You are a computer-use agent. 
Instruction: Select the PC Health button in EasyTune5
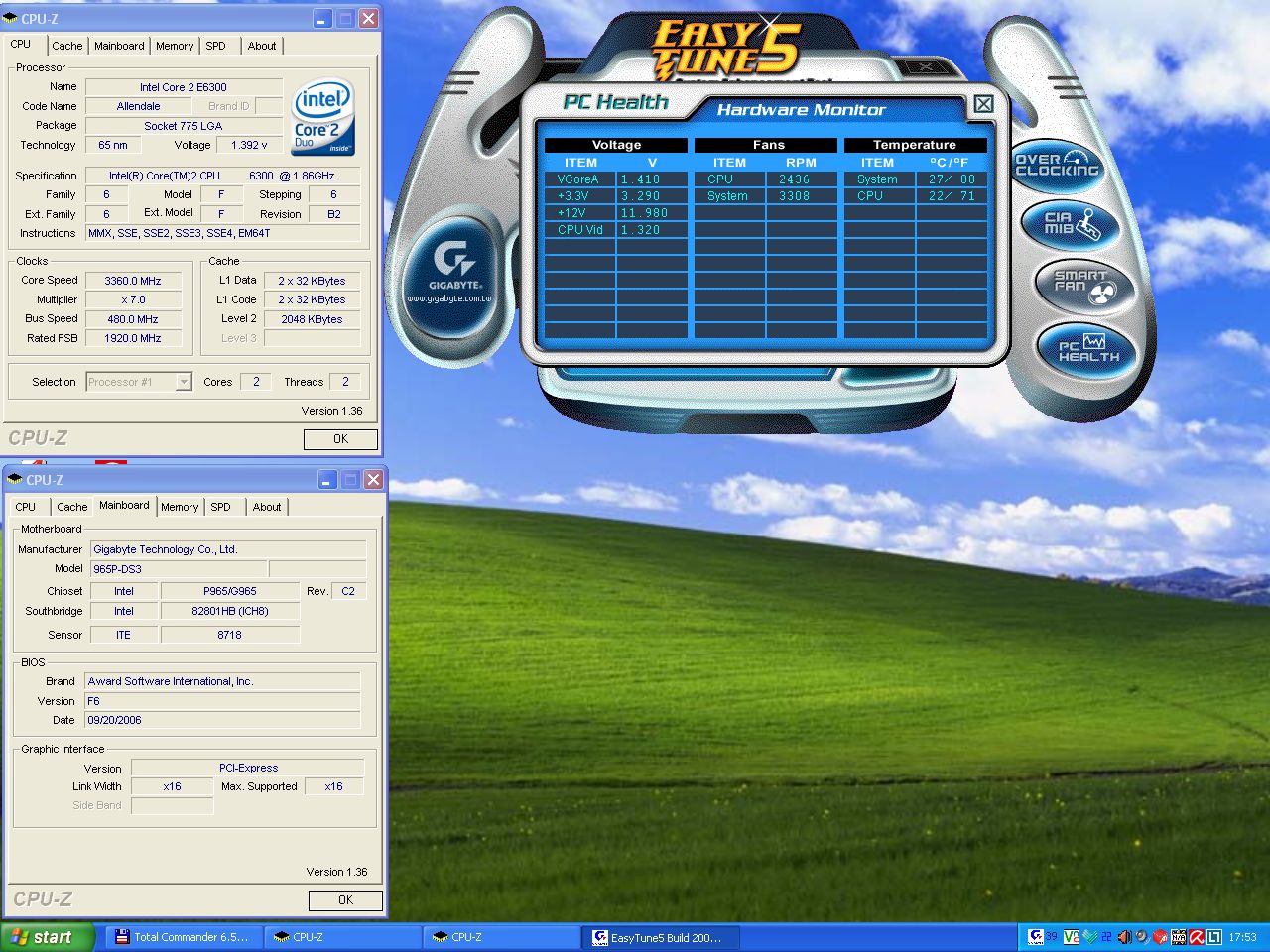point(1088,351)
